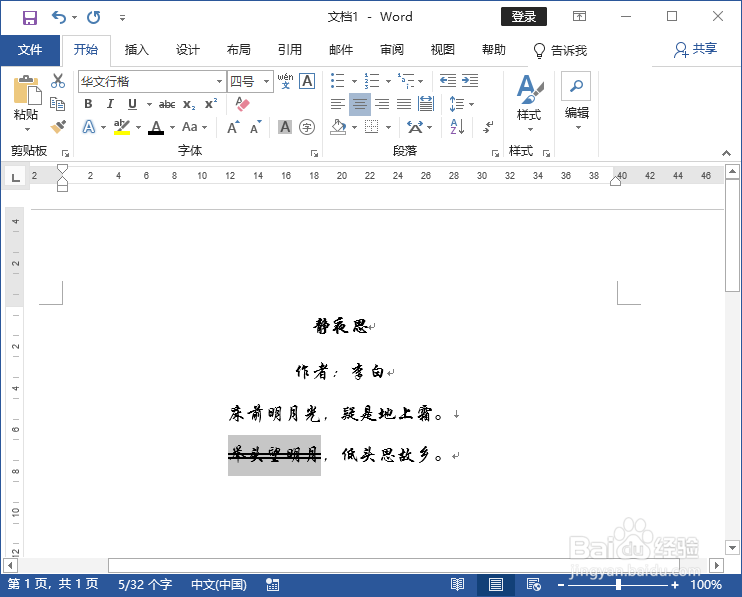Click the zoom slider handle
This screenshot has width=742, height=597.
pos(618,585)
